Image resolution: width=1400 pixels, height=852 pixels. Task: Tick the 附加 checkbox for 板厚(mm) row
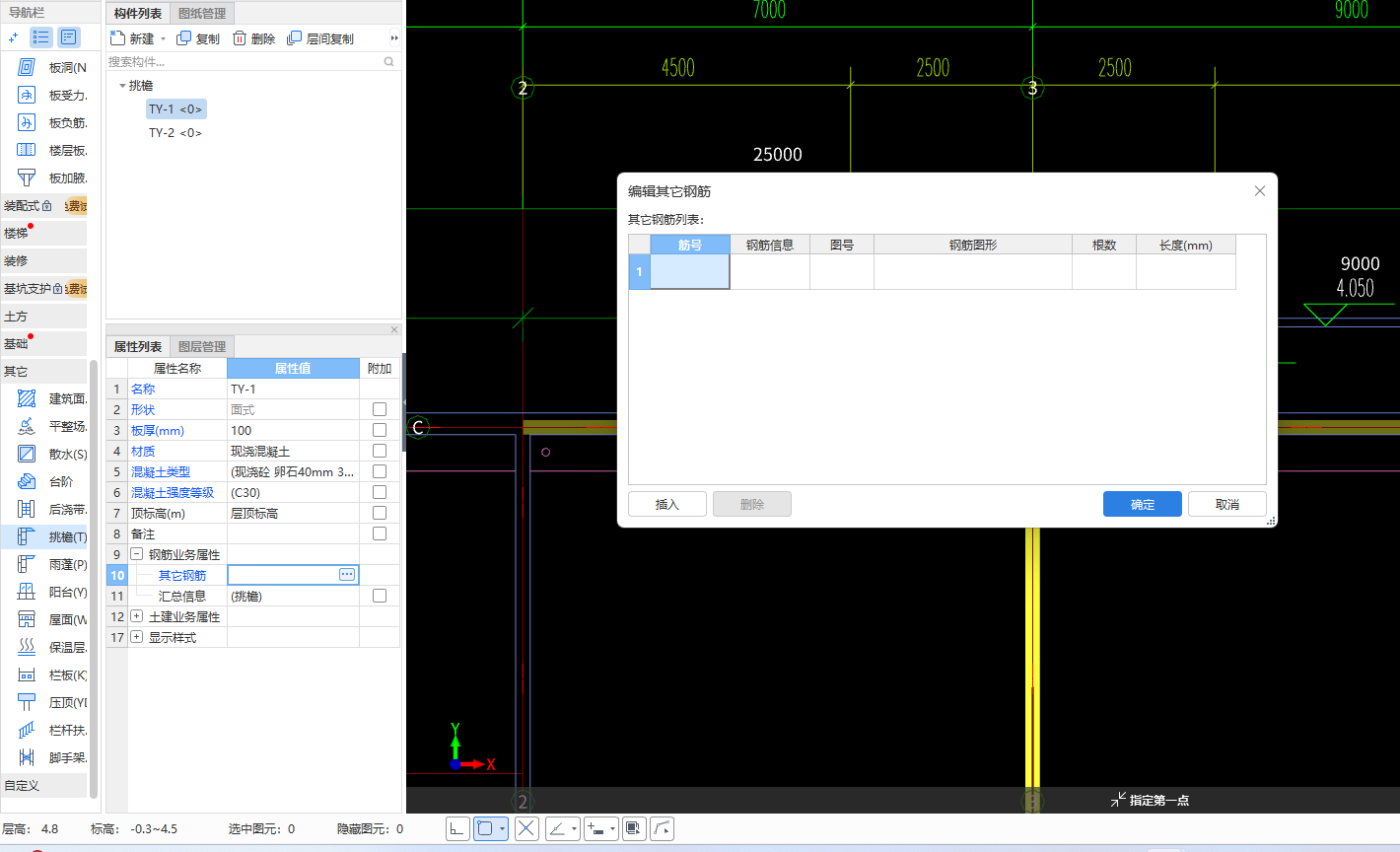(380, 430)
